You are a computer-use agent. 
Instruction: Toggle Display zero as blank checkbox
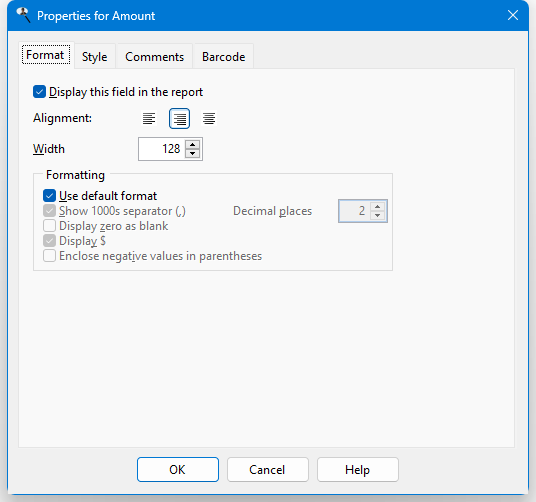[x=50, y=226]
